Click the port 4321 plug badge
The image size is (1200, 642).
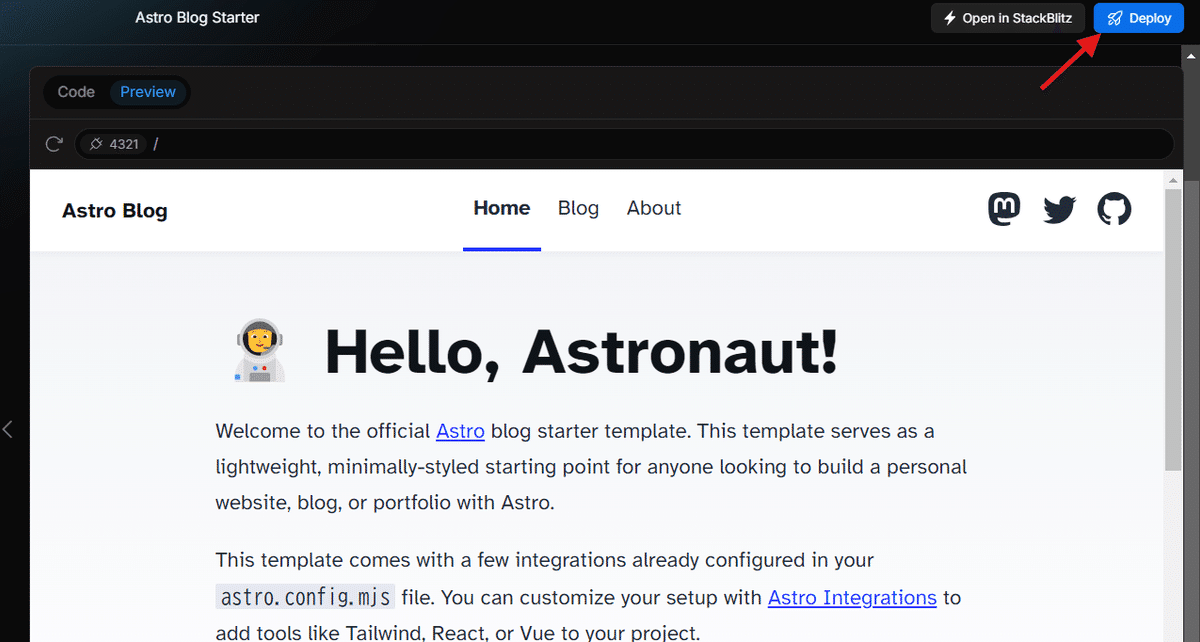[x=114, y=144]
